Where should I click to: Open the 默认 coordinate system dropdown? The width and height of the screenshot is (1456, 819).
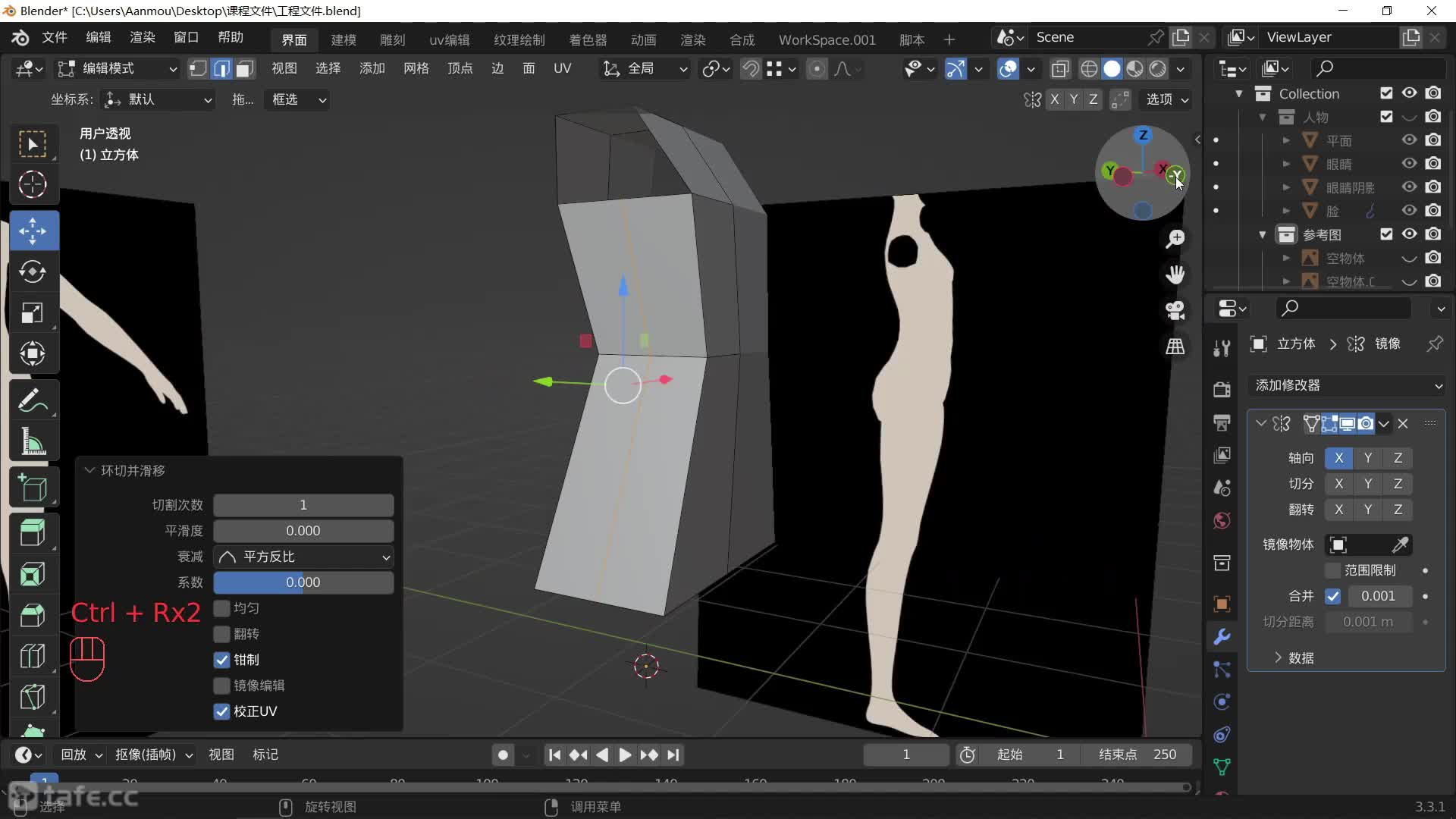[158, 99]
